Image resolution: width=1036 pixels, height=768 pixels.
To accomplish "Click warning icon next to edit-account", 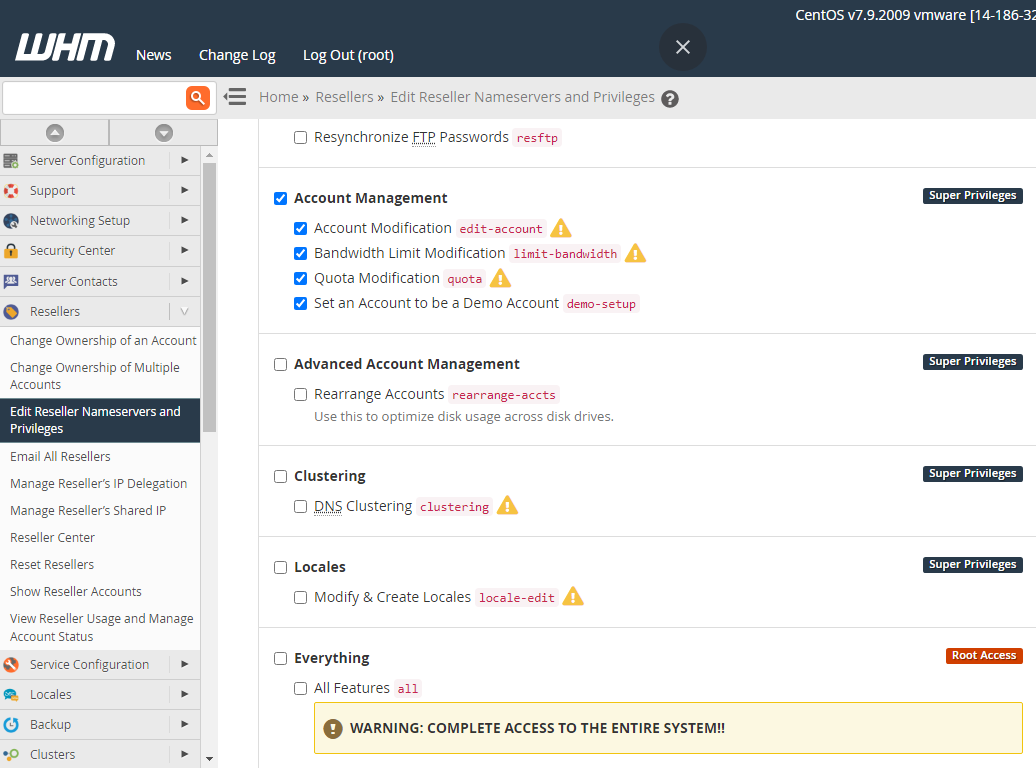I will (561, 228).
